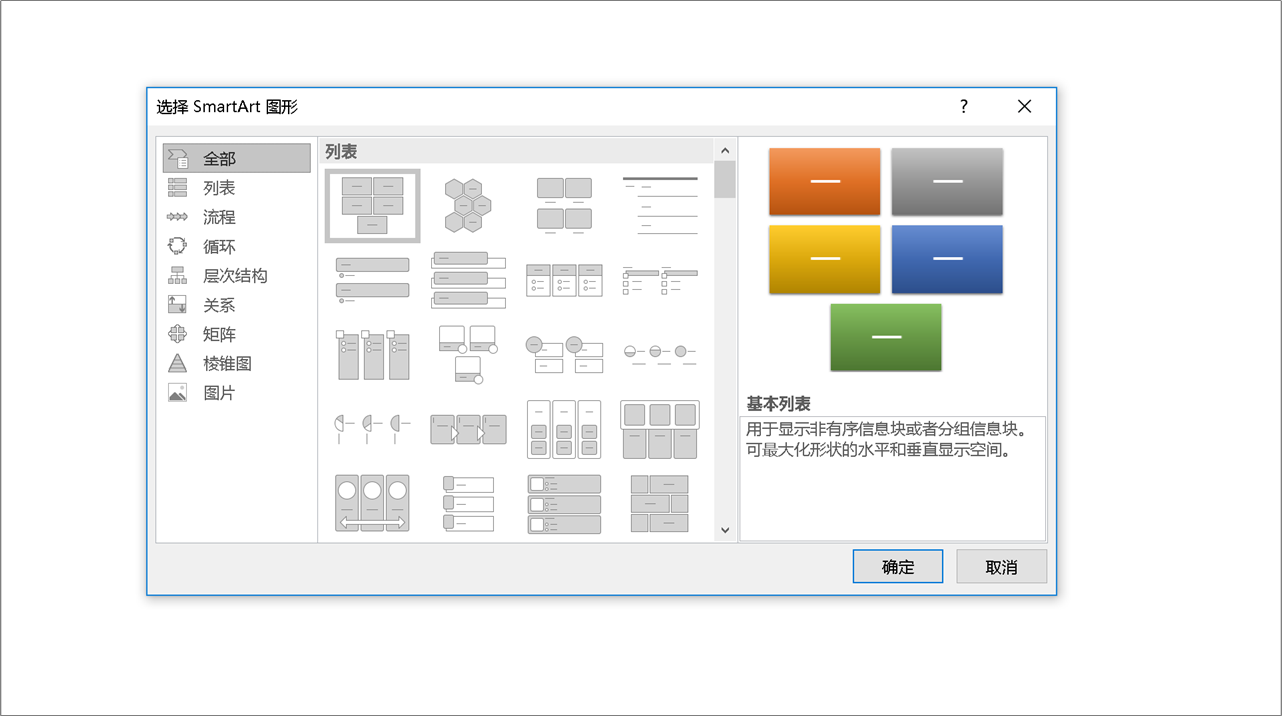1282x716 pixels.
Task: Close the SmartArt dialog
Action: (x=1024, y=106)
